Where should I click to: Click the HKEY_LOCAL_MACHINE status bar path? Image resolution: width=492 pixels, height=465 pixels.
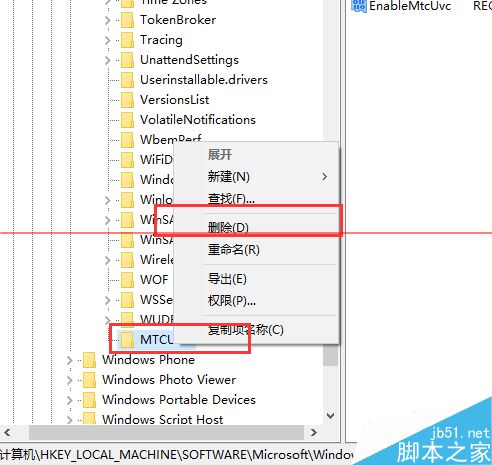point(177,455)
